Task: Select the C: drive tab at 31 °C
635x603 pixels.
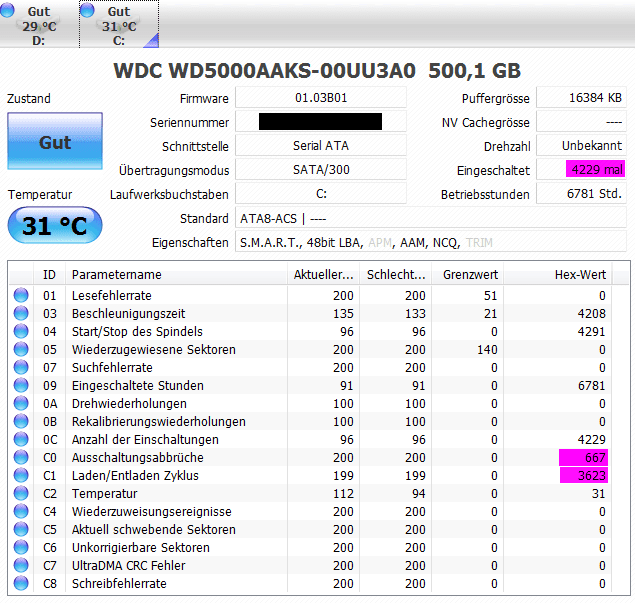Action: (x=119, y=24)
